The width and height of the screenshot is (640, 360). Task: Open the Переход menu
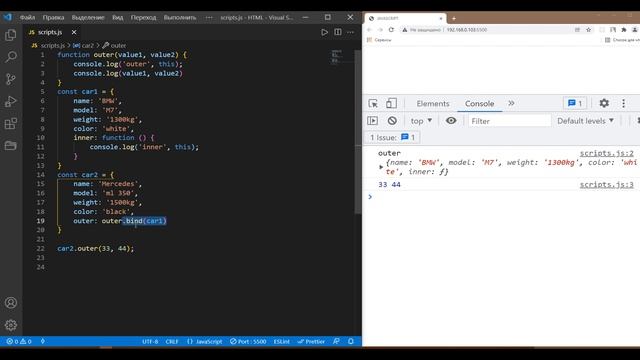tap(143, 18)
